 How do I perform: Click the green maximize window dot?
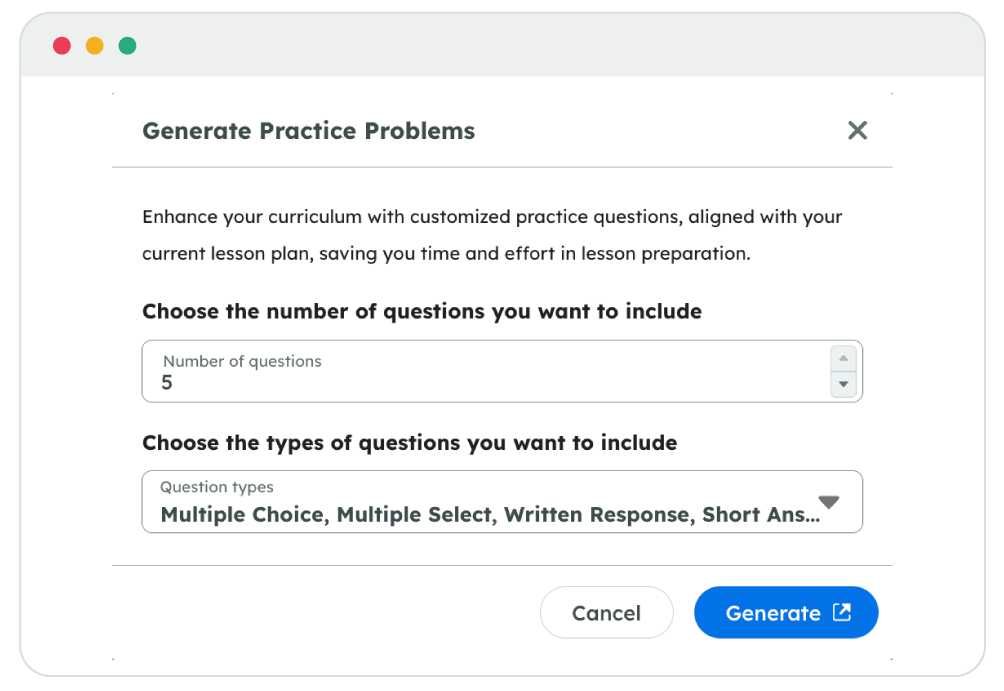127,46
